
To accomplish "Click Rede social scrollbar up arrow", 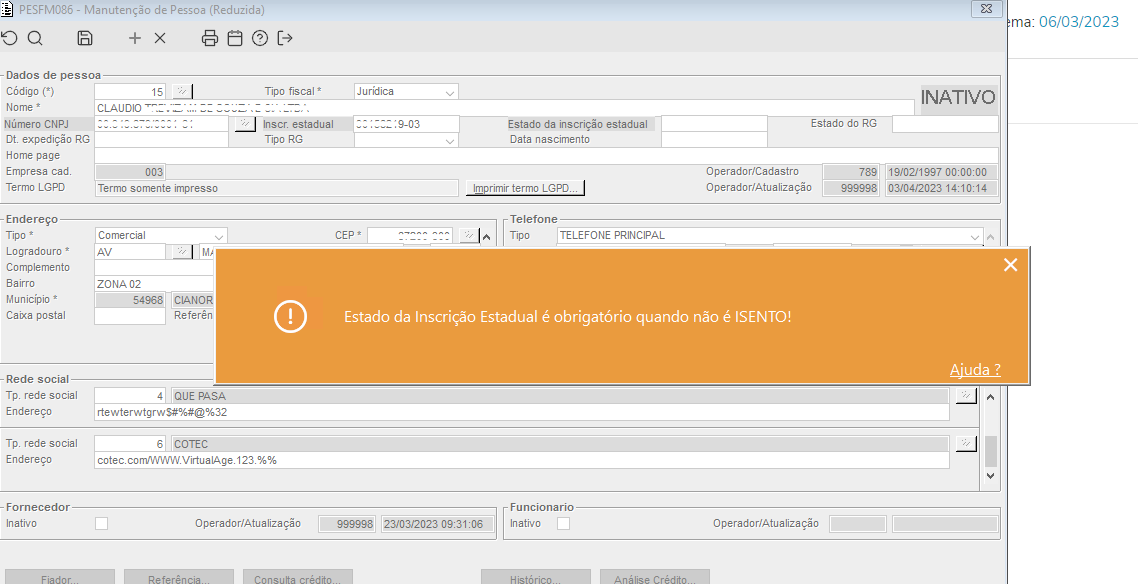I will (991, 397).
